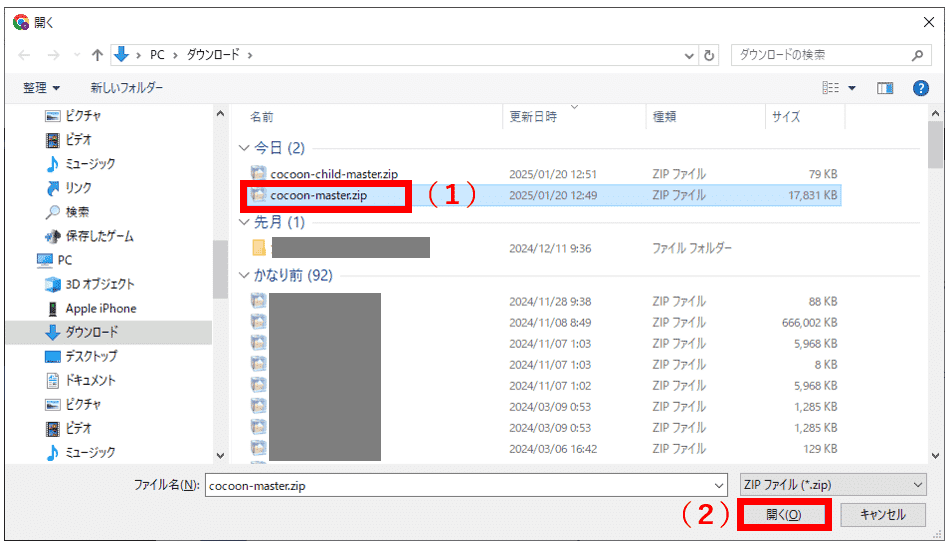The height and width of the screenshot is (546, 949).
Task: Click the 2024/03/06 16:42 date cell
Action: 553,449
